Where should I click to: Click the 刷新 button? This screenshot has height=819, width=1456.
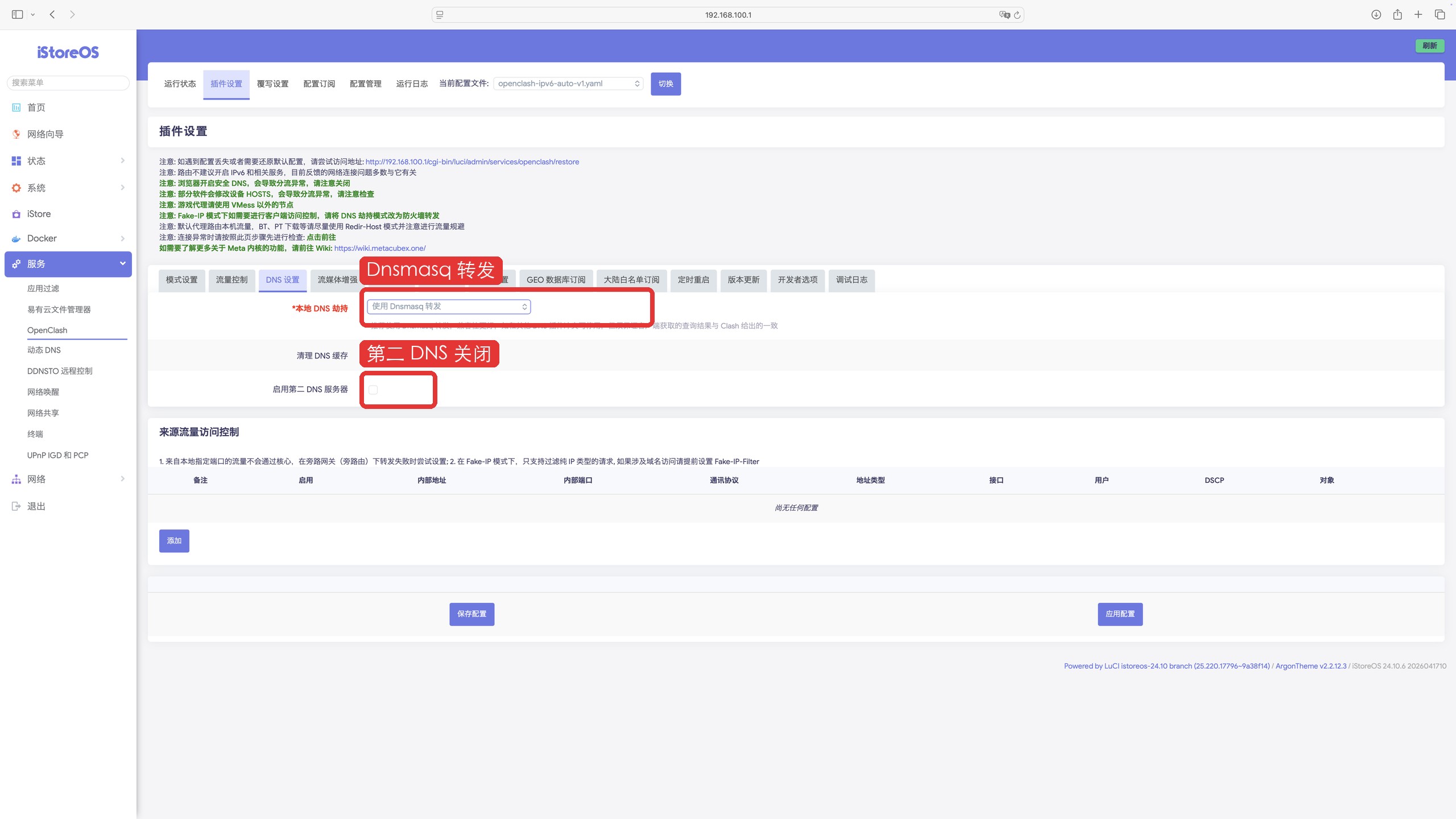click(x=1429, y=45)
